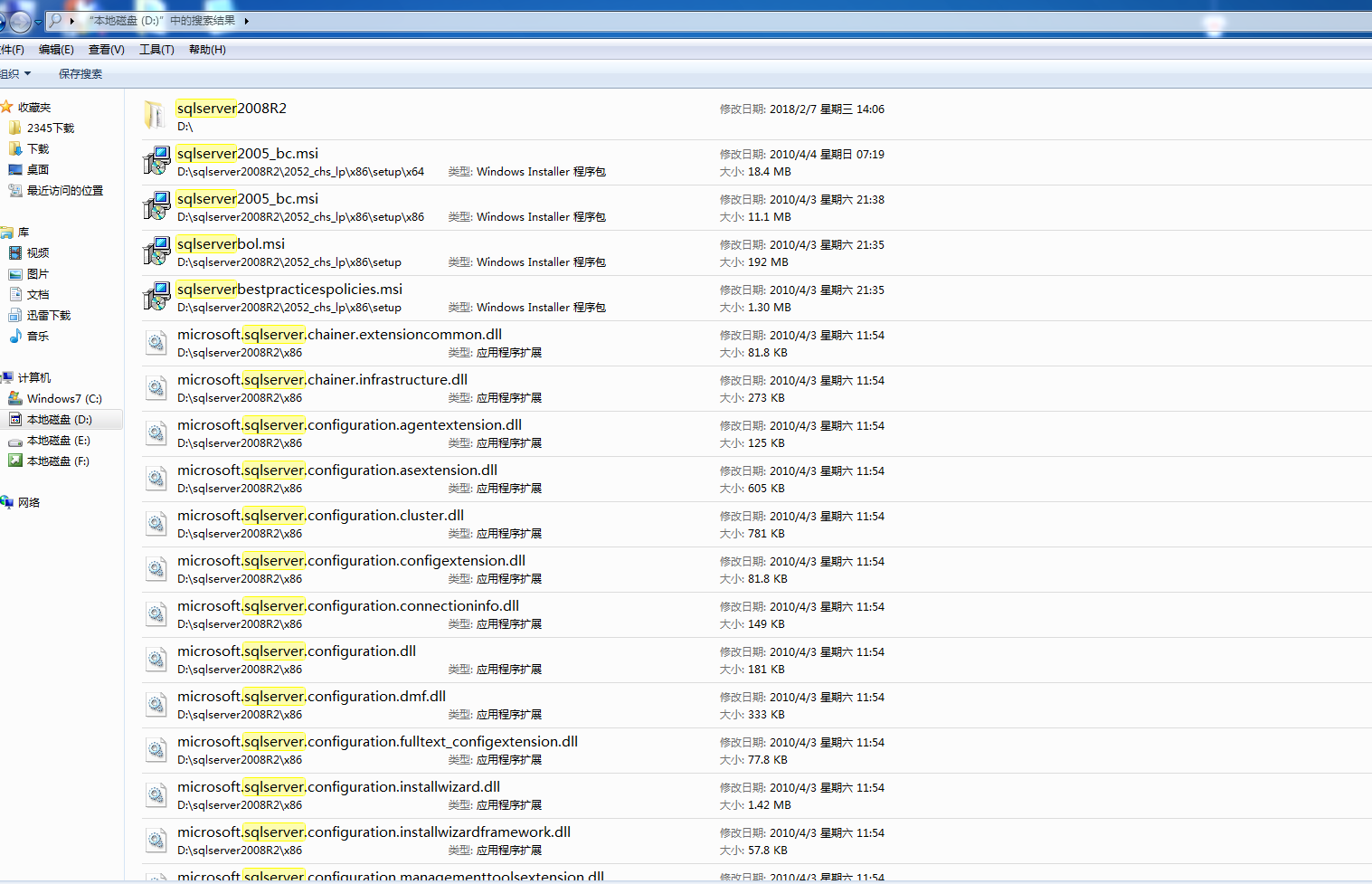
Task: Click the "本地磁盘 (D:)" 中的搜索结果 address text
Action: tap(162, 21)
